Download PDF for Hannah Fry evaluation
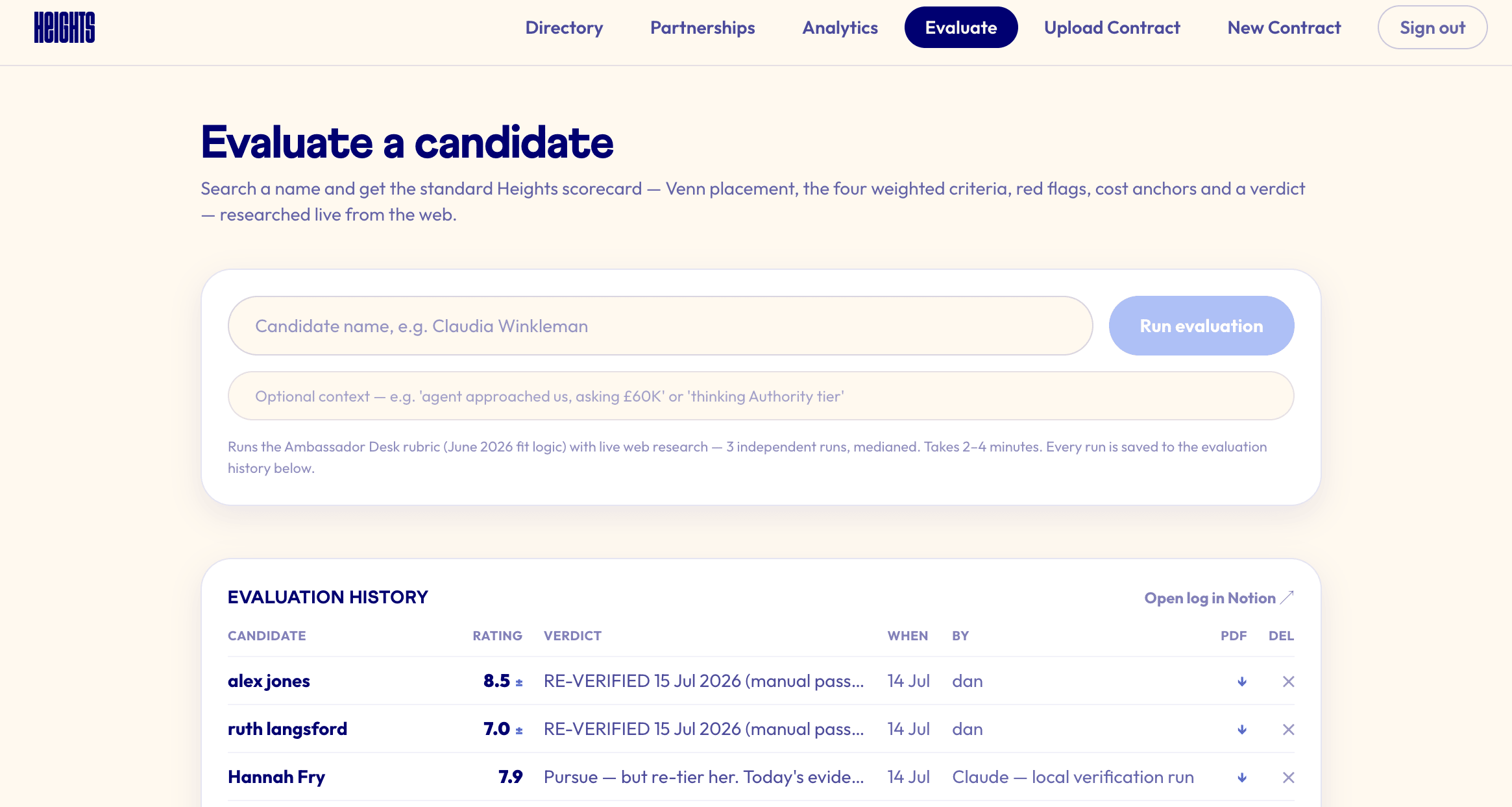This screenshot has height=807, width=1512. coord(1241,777)
